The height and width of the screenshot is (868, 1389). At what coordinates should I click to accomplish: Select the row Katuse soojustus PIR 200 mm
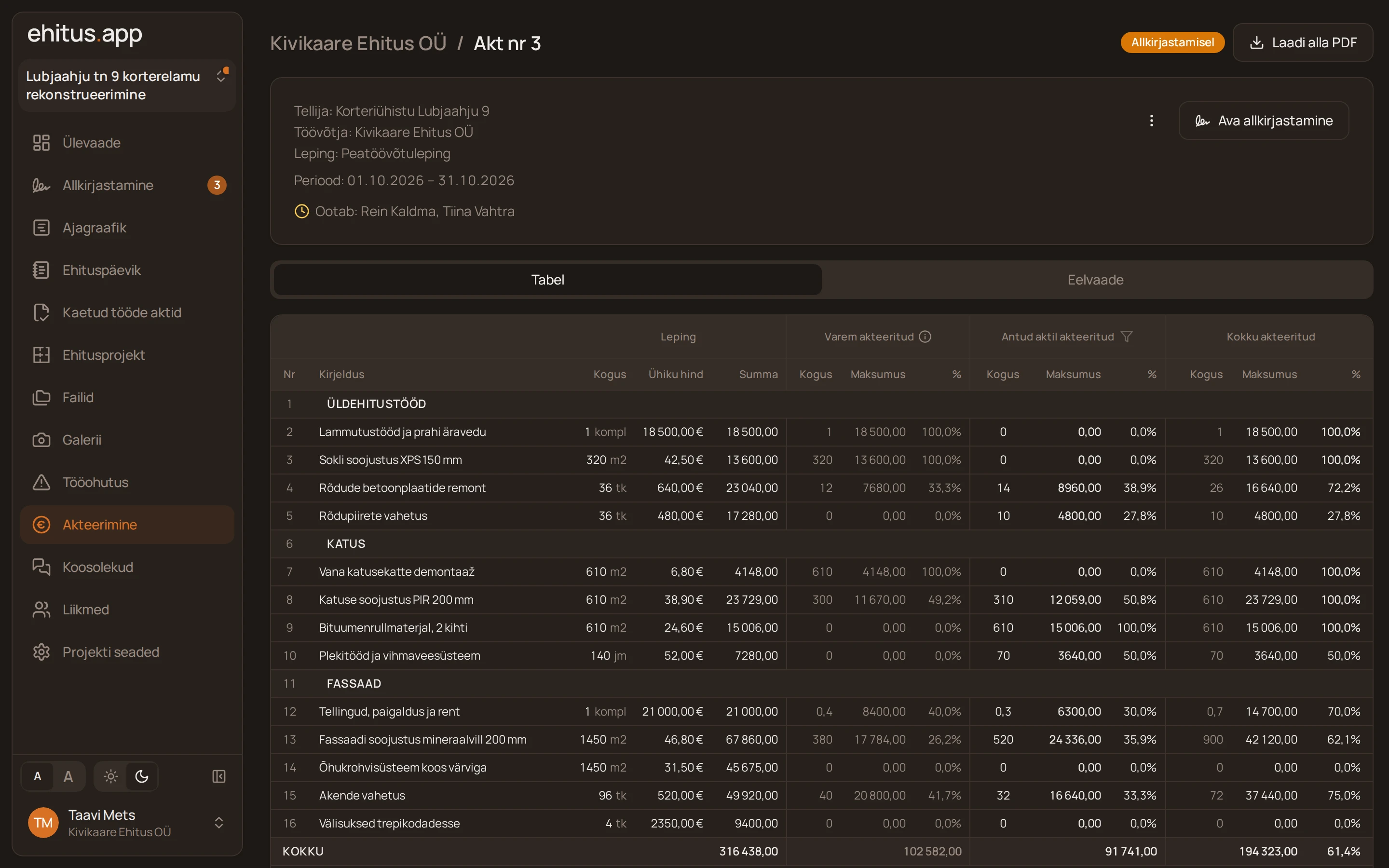(821, 599)
